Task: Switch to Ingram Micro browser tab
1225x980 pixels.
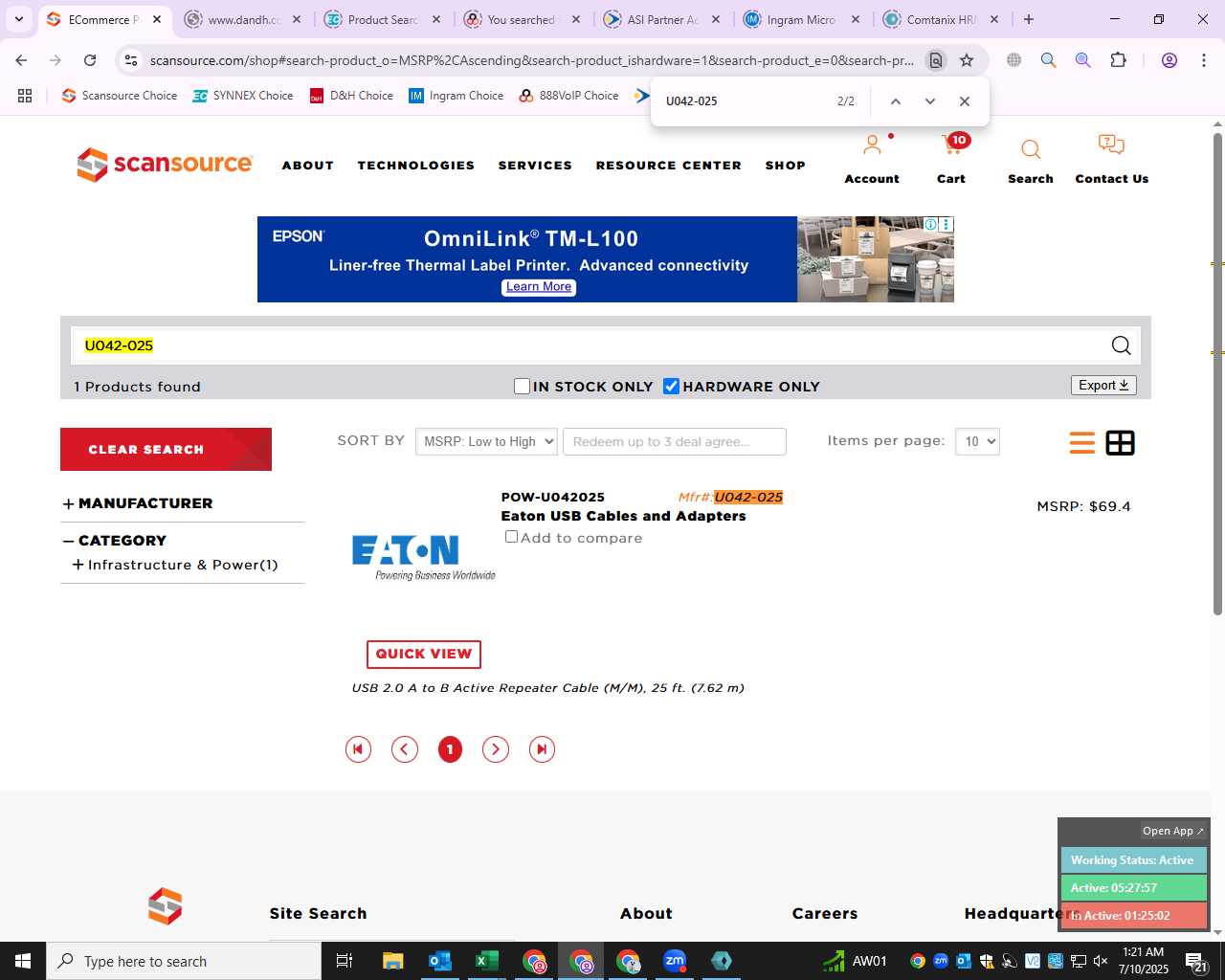Action: [x=801, y=19]
